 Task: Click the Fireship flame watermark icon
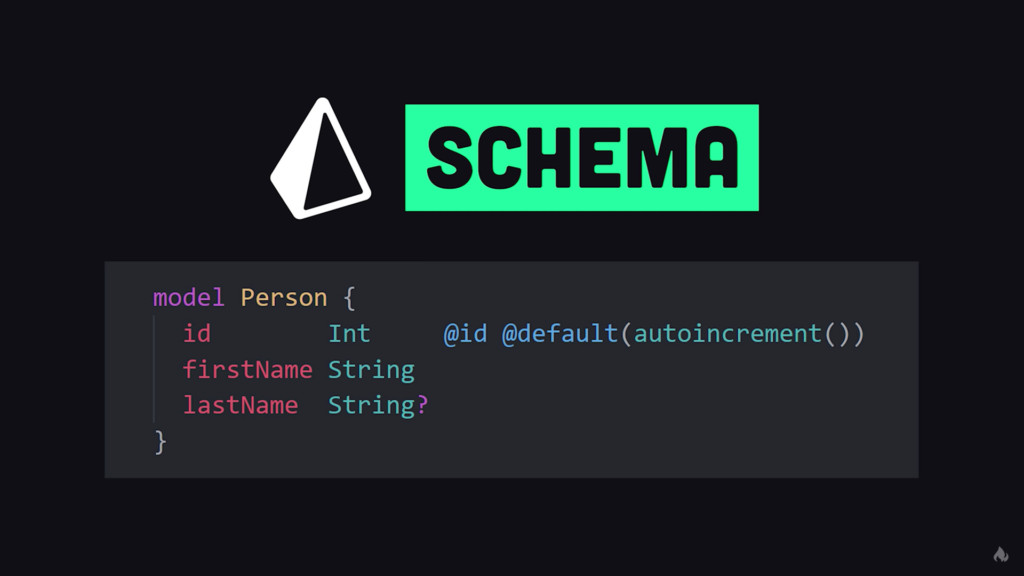coord(1000,554)
